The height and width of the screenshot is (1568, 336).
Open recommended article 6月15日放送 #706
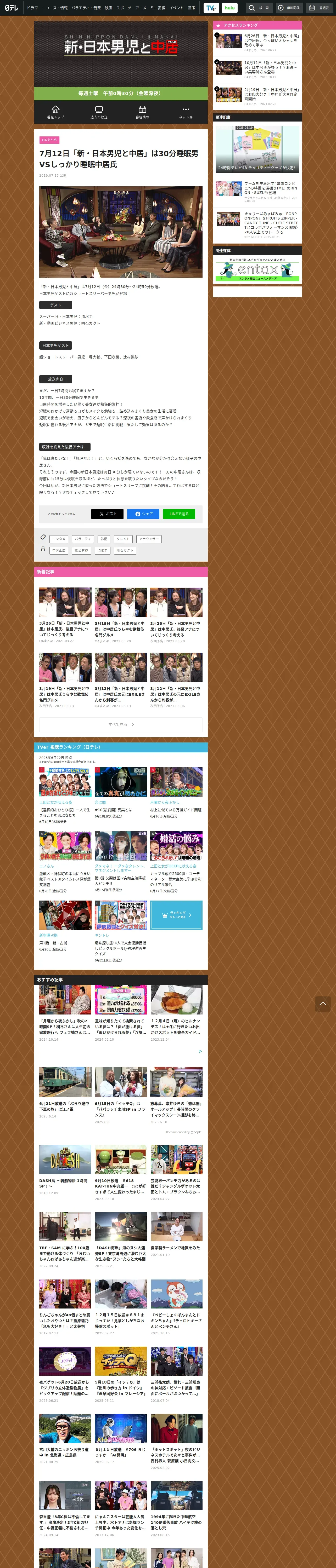[121, 1438]
